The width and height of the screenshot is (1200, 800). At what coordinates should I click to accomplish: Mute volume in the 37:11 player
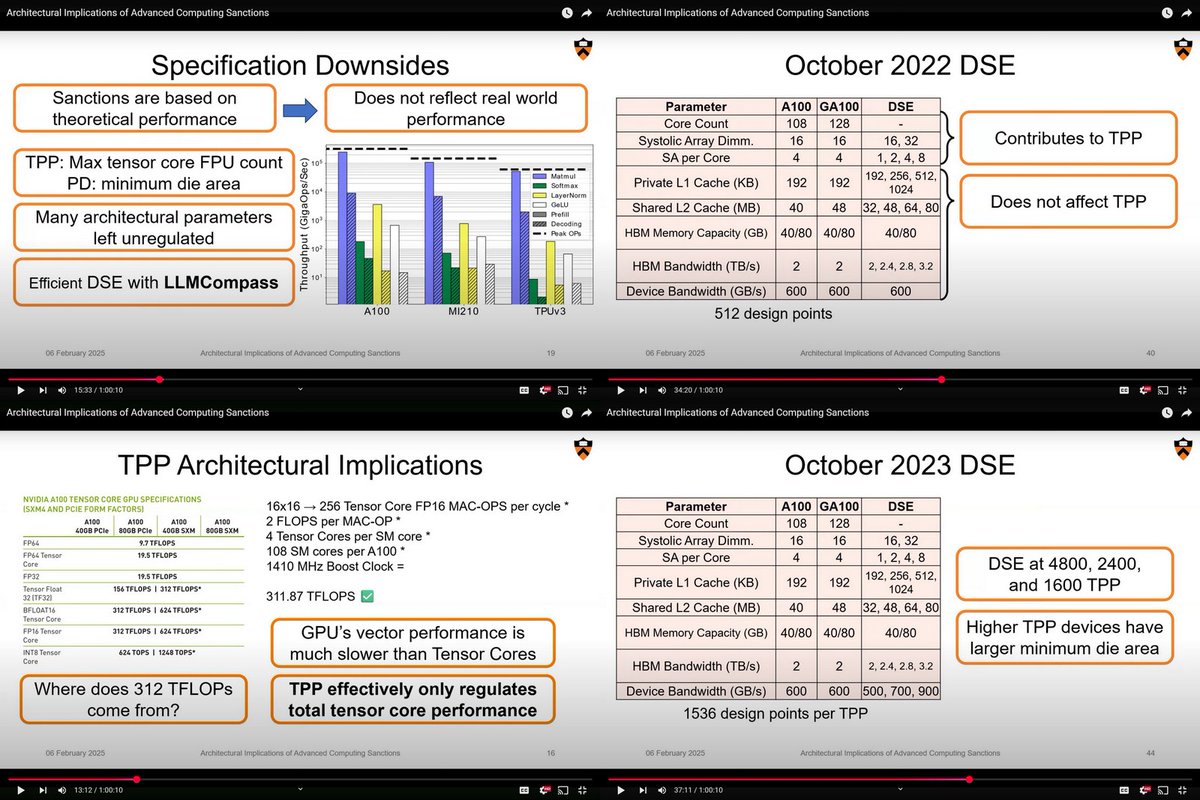tap(662, 790)
